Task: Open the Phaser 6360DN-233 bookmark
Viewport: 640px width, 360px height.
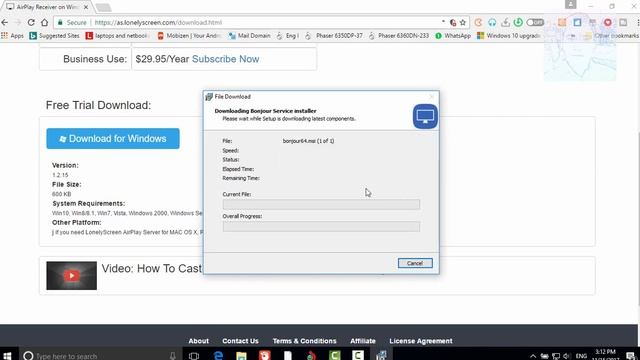Action: tap(399, 36)
